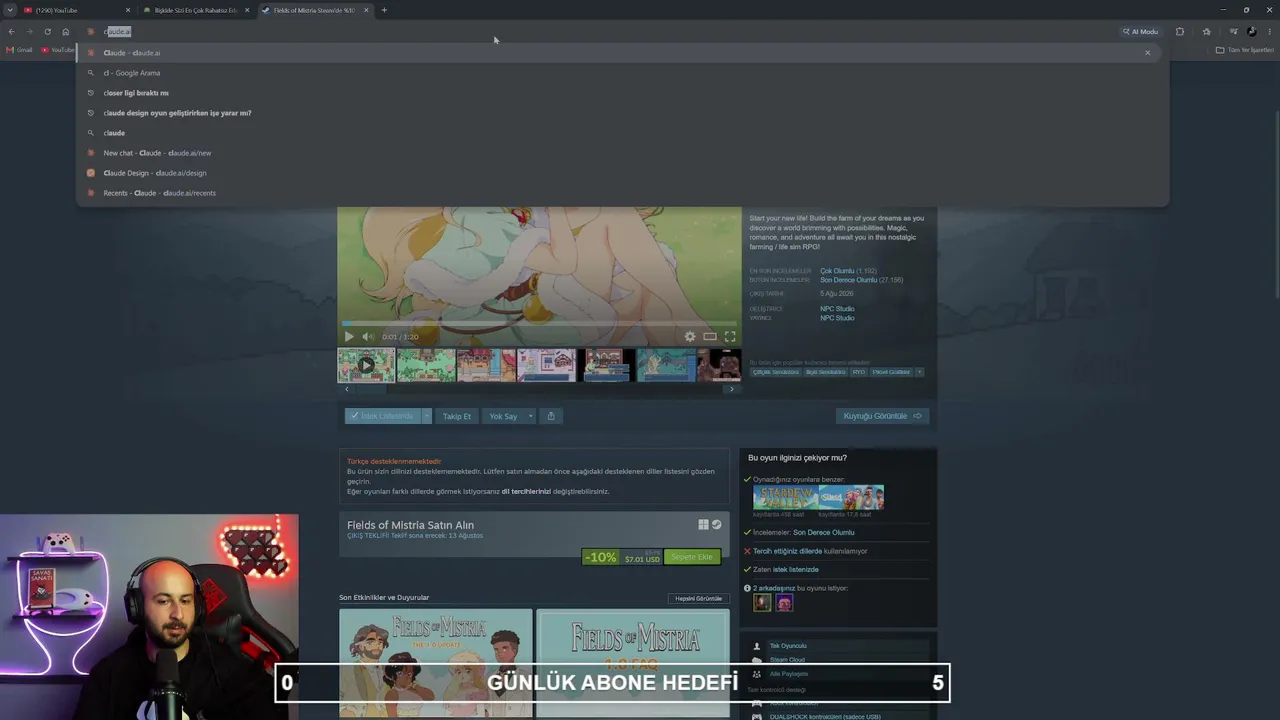The width and height of the screenshot is (1280, 720).
Task: Expand more tags with the plus button
Action: [x=919, y=372]
